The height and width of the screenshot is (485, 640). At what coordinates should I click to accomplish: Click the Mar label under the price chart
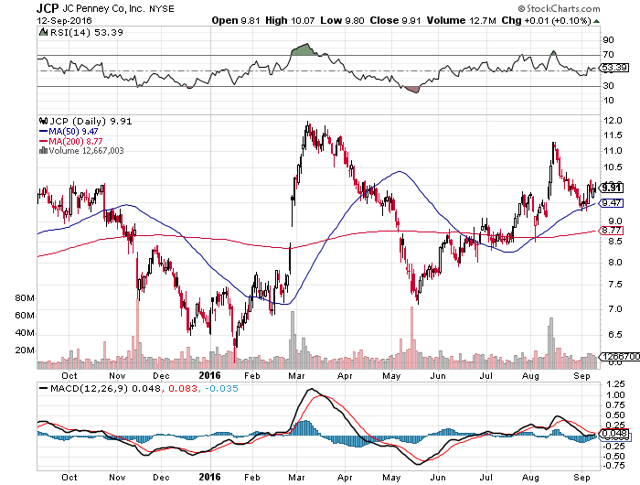coord(297,376)
